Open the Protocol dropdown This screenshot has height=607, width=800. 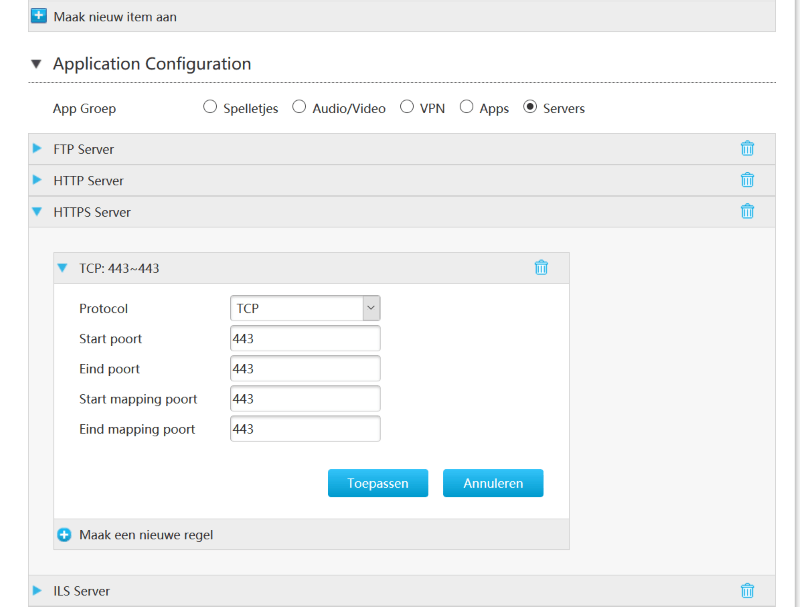click(305, 308)
